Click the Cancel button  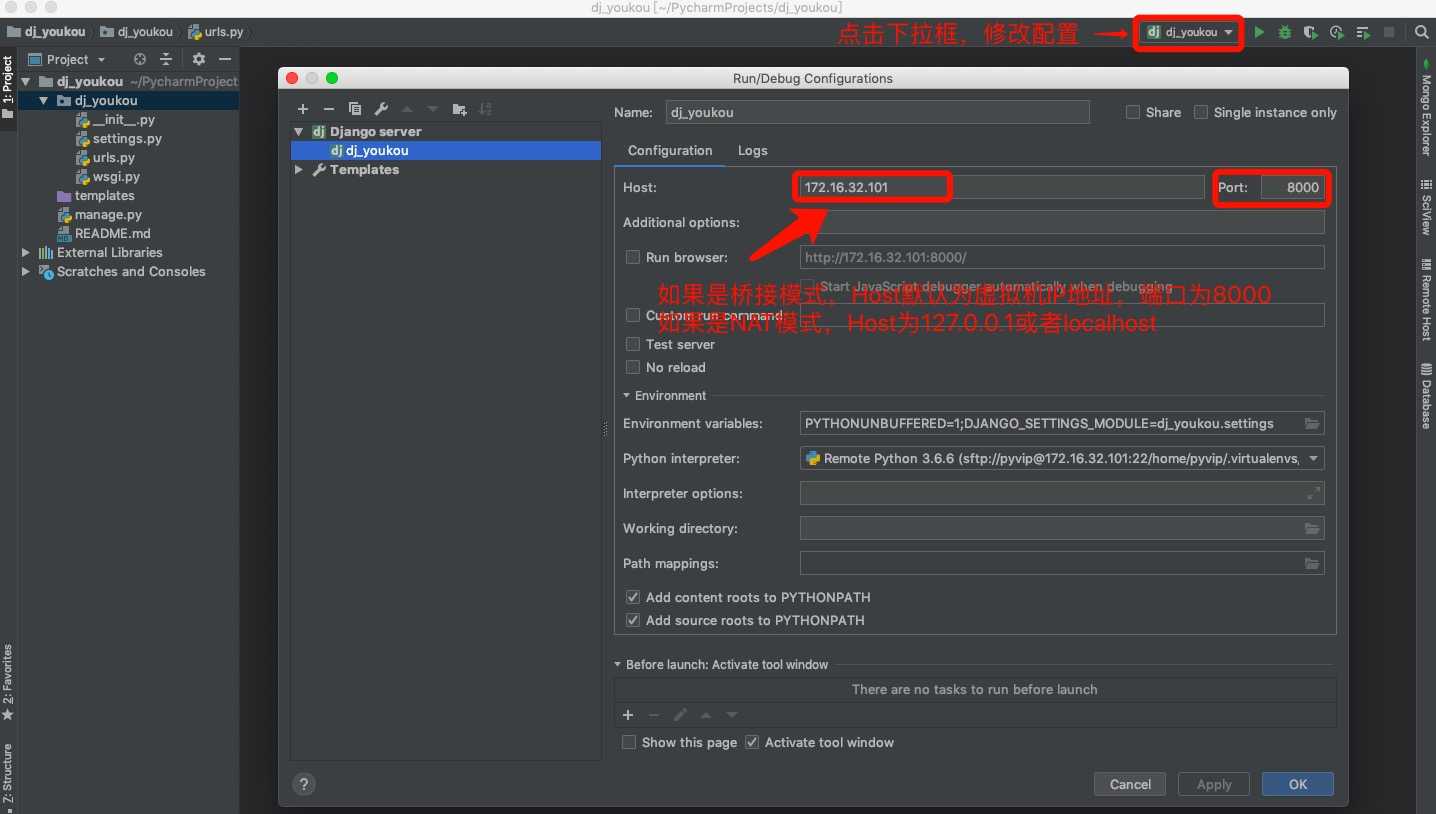1130,784
